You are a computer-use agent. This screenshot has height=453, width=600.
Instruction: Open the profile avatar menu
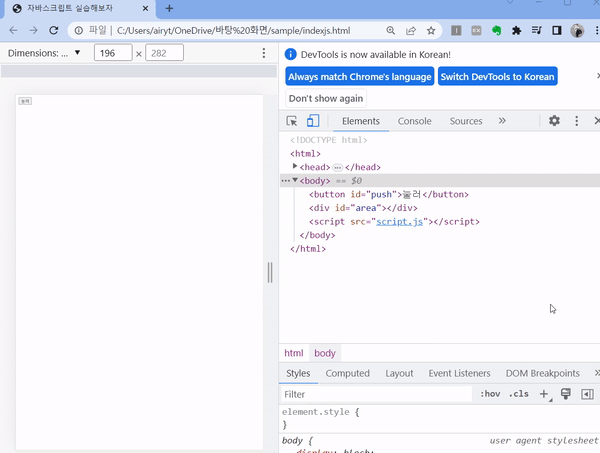click(x=577, y=31)
